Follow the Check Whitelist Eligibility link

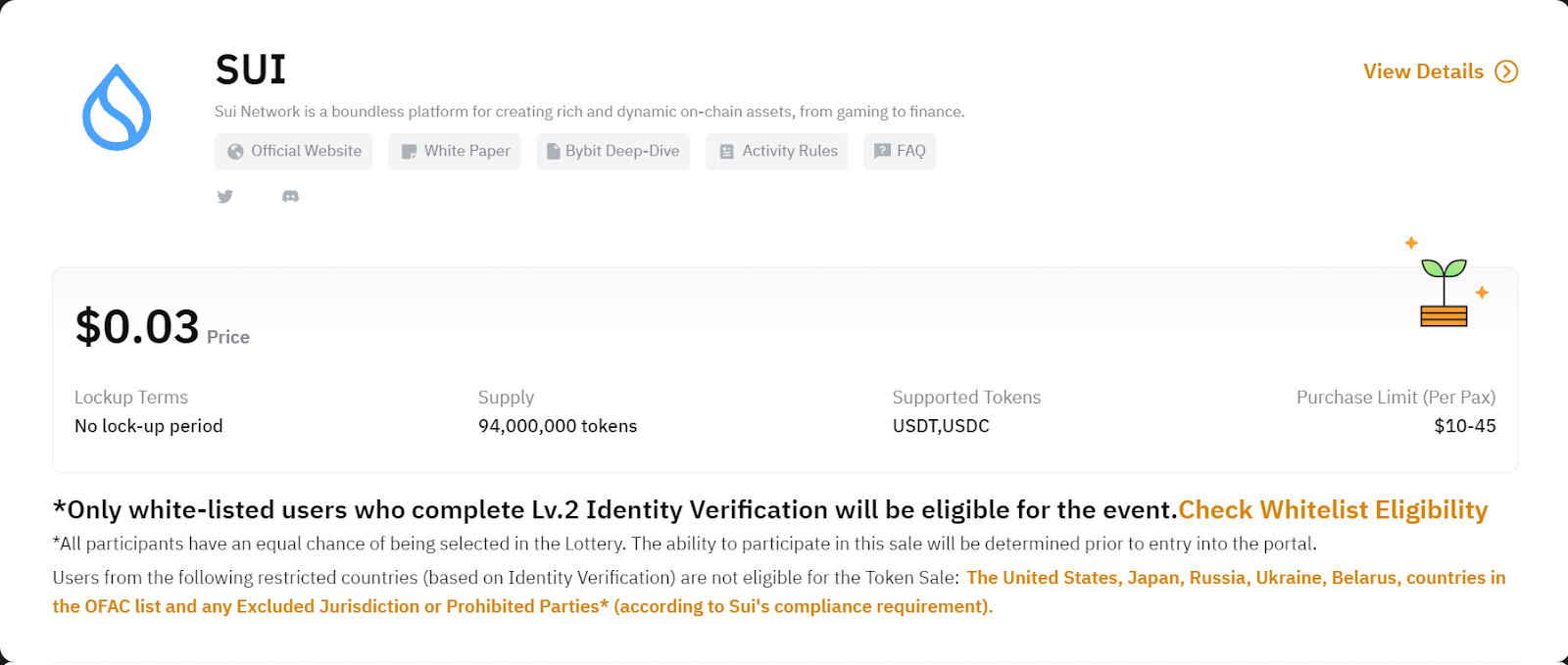point(1333,510)
